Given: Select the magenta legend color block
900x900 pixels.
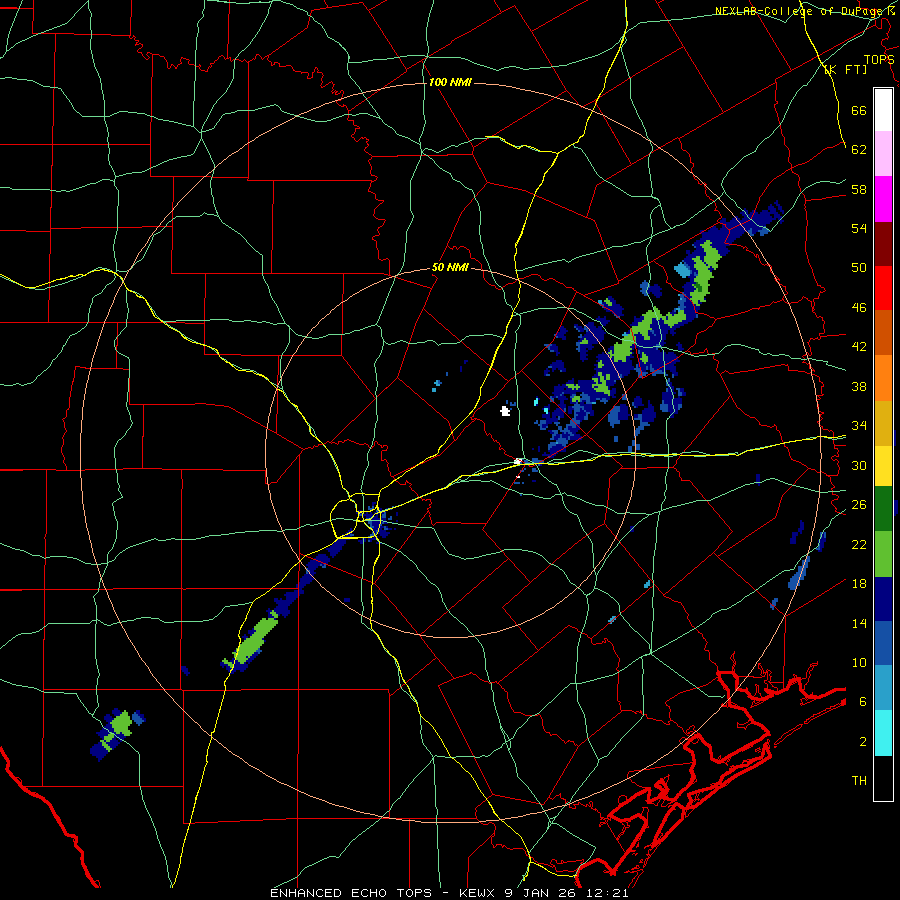Looking at the screenshot, I should 883,199.
